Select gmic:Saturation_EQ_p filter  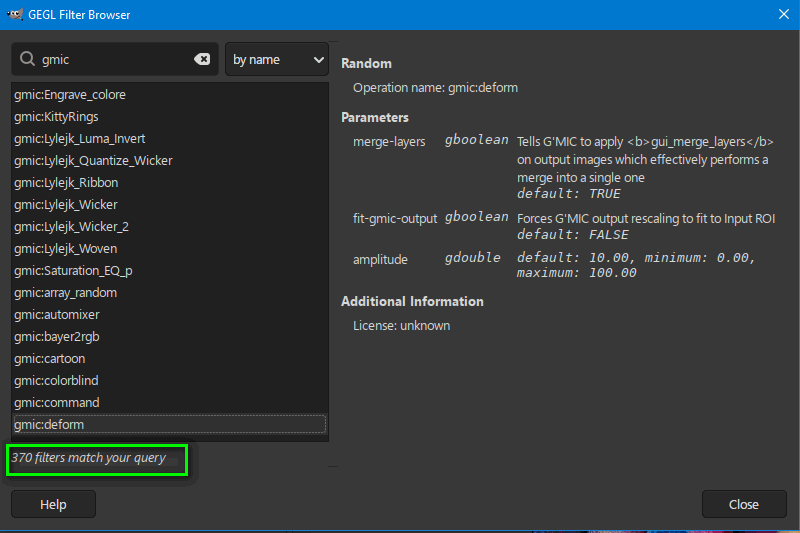tap(169, 270)
